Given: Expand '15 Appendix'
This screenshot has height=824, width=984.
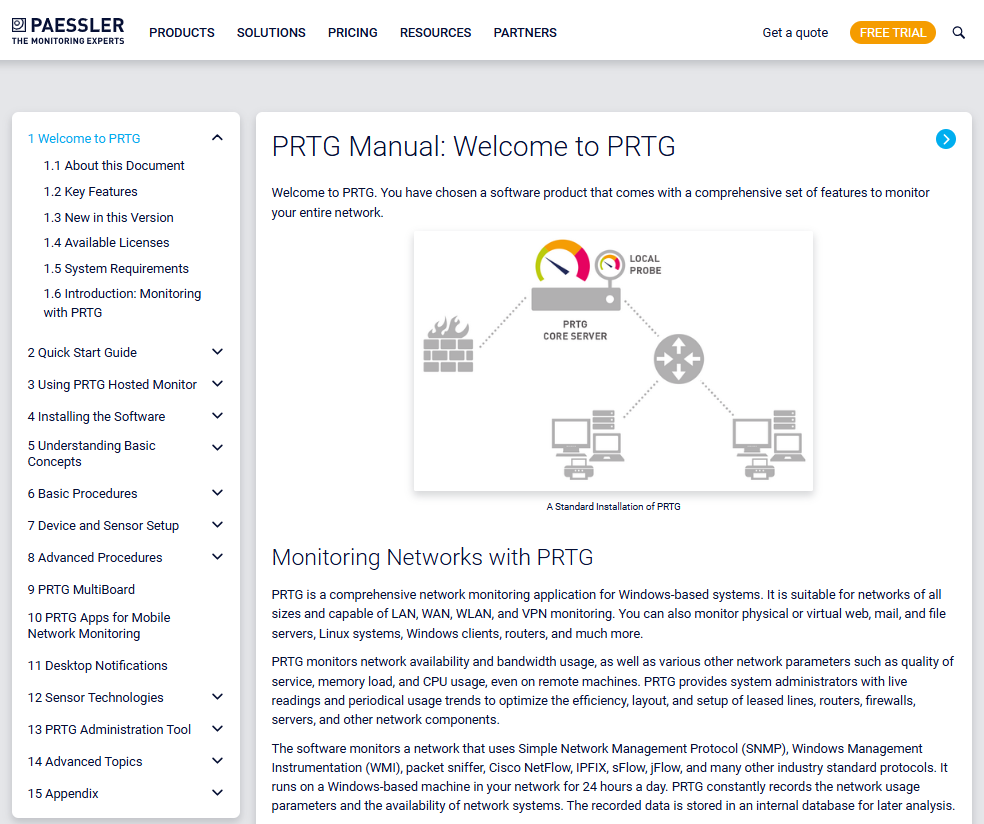Looking at the screenshot, I should [x=217, y=793].
